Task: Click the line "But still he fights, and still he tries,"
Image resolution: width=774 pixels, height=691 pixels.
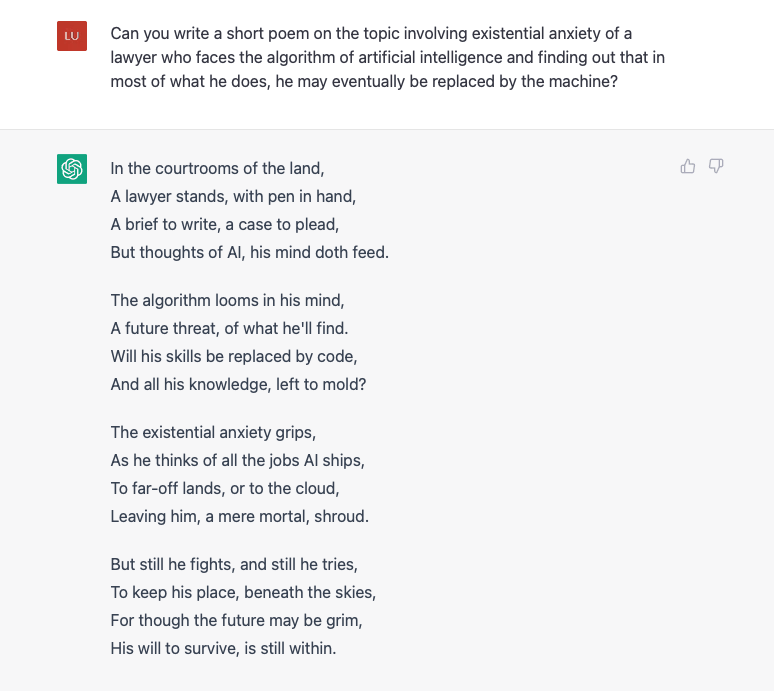Action: point(234,564)
